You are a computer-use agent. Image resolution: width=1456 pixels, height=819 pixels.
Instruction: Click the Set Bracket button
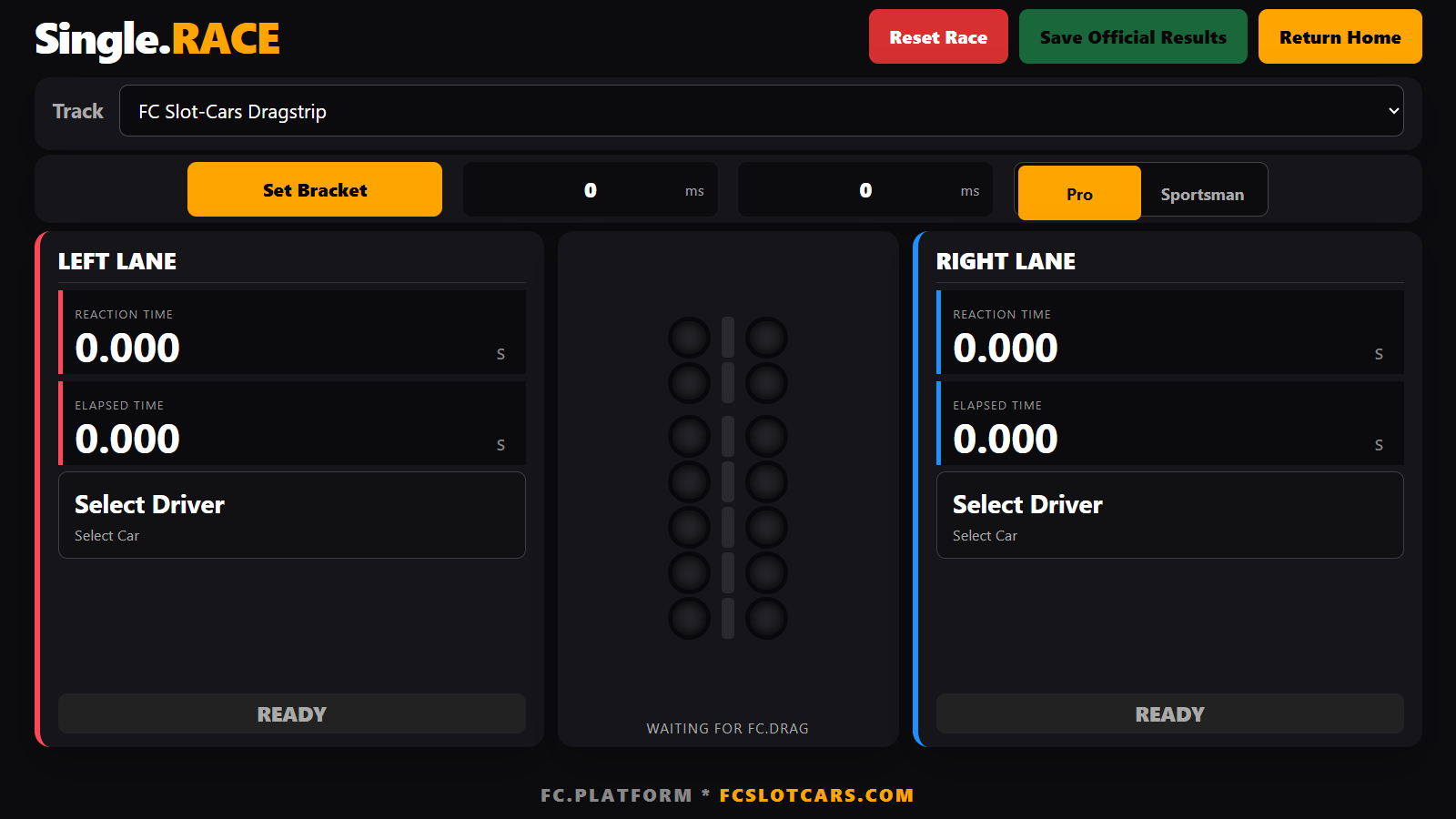pos(315,189)
